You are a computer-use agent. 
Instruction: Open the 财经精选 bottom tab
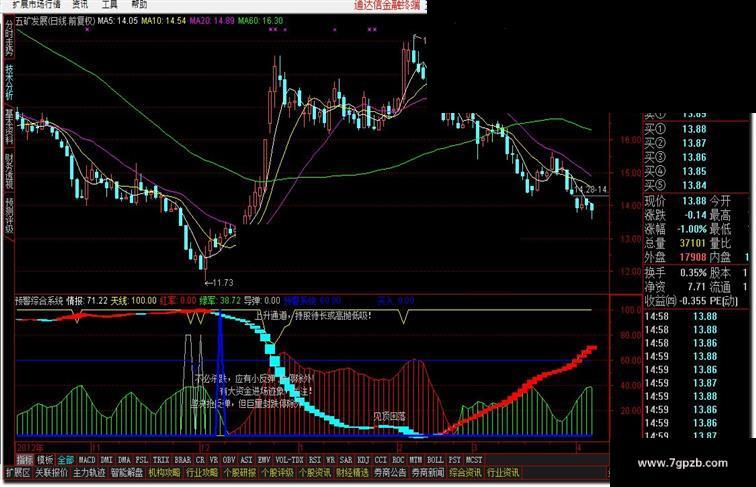click(x=352, y=473)
